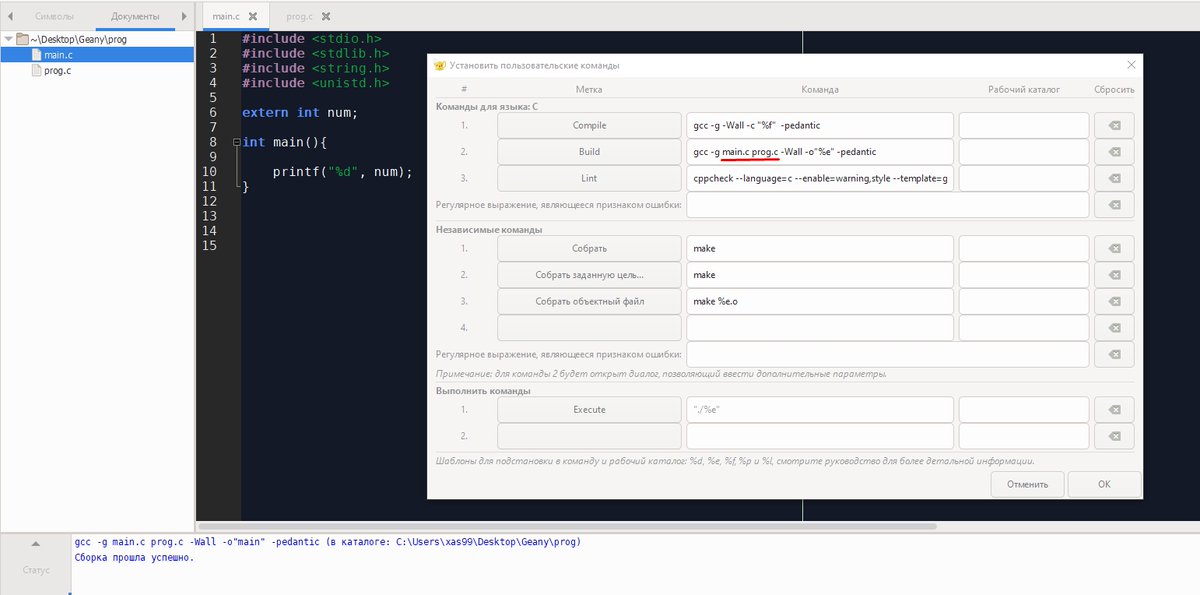Click the empty label button in independent row 4
This screenshot has height=595, width=1200.
point(589,327)
